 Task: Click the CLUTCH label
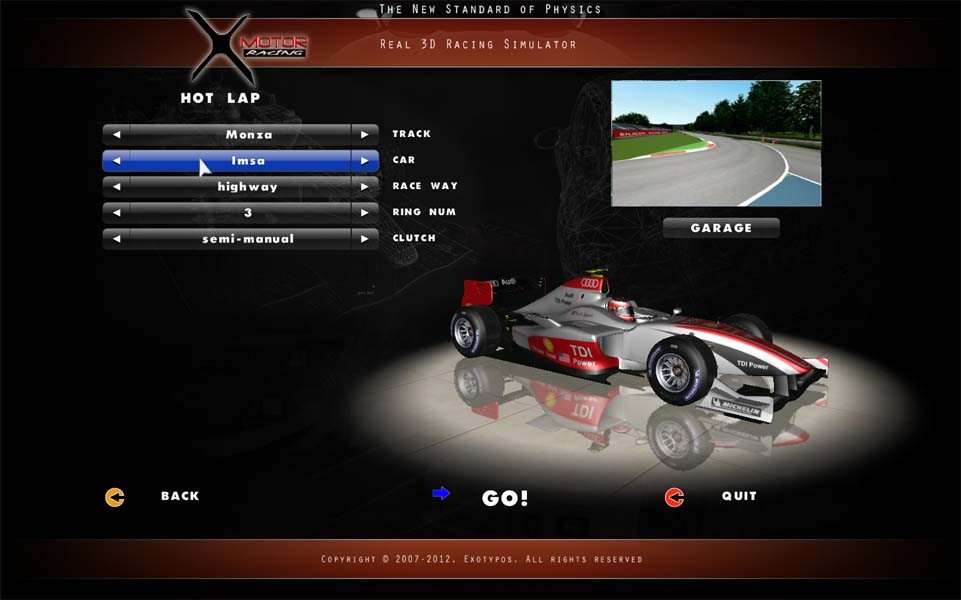click(414, 238)
